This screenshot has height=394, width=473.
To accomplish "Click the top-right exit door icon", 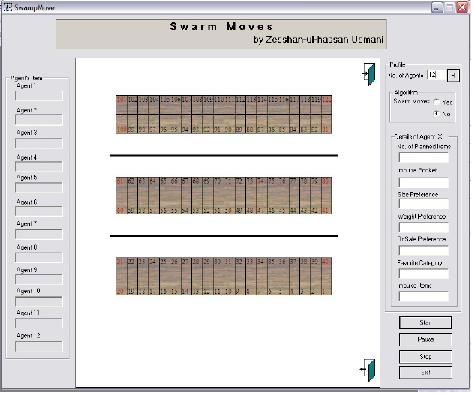I will coord(369,74).
